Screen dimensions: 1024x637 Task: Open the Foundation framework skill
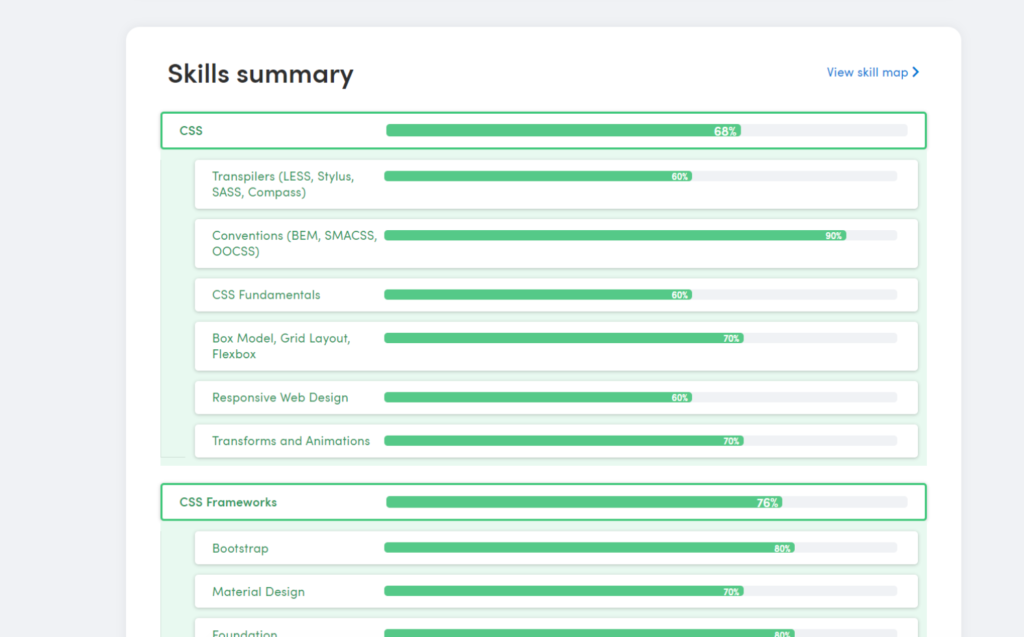(x=555, y=630)
